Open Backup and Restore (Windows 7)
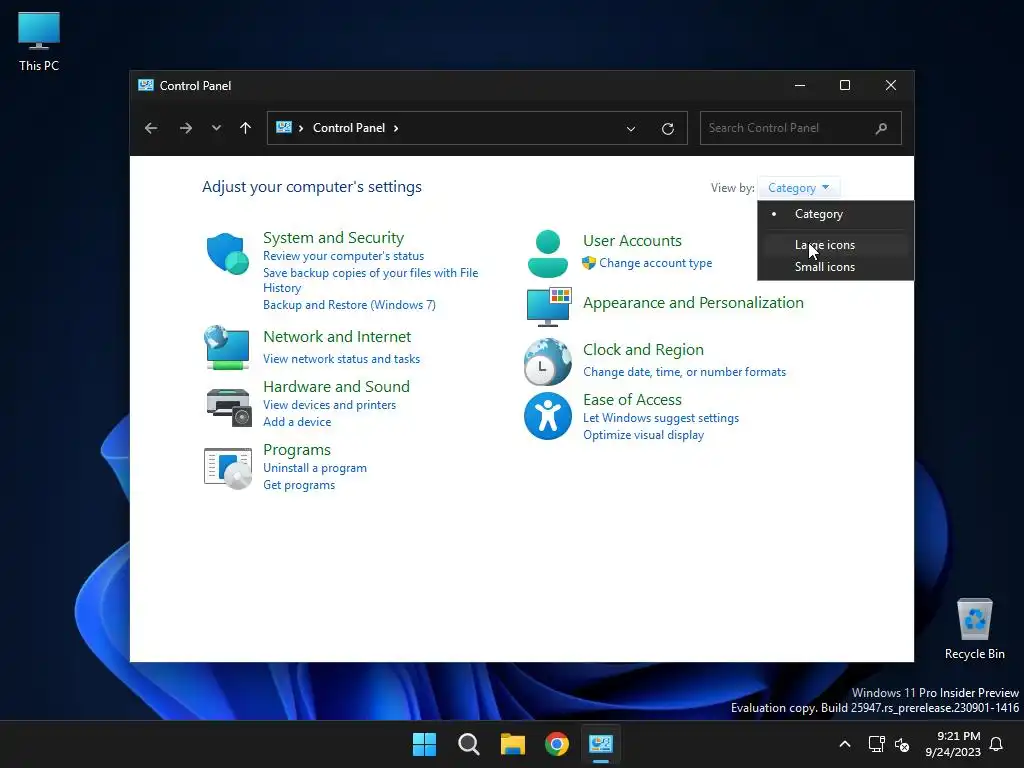Viewport: 1024px width, 768px height. coord(349,305)
